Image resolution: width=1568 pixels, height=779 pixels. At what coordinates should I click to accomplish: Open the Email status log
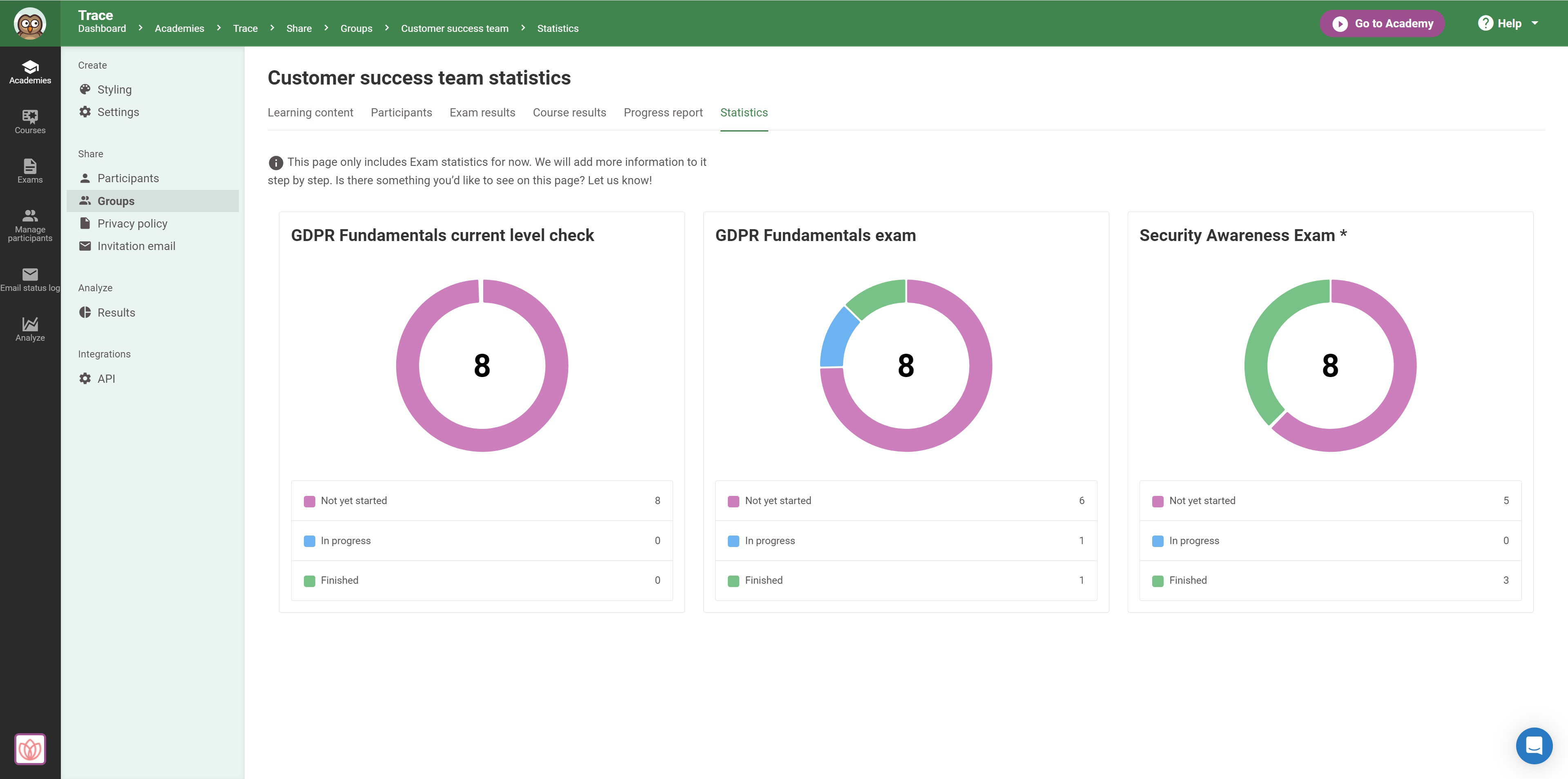(29, 279)
